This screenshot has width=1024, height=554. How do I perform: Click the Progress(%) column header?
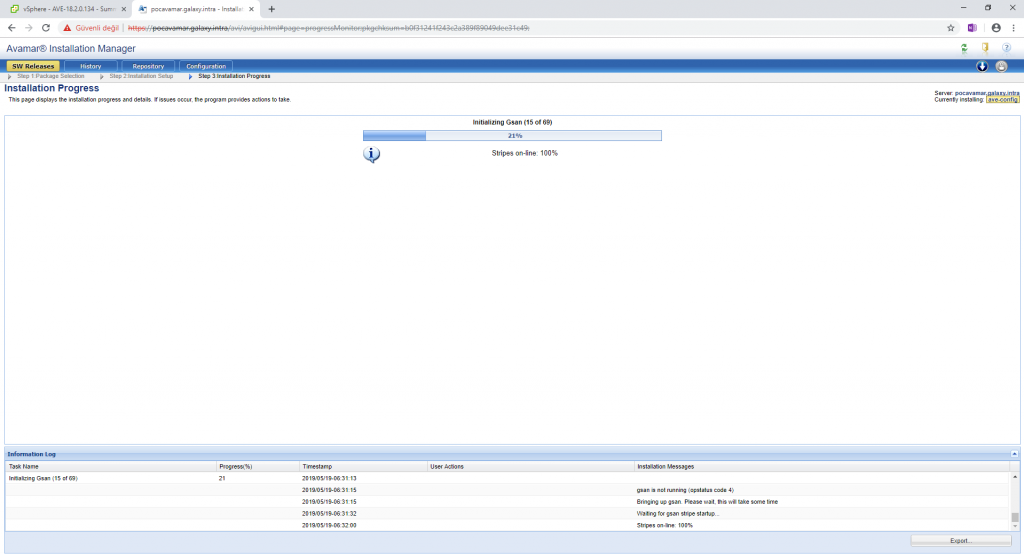pos(258,466)
